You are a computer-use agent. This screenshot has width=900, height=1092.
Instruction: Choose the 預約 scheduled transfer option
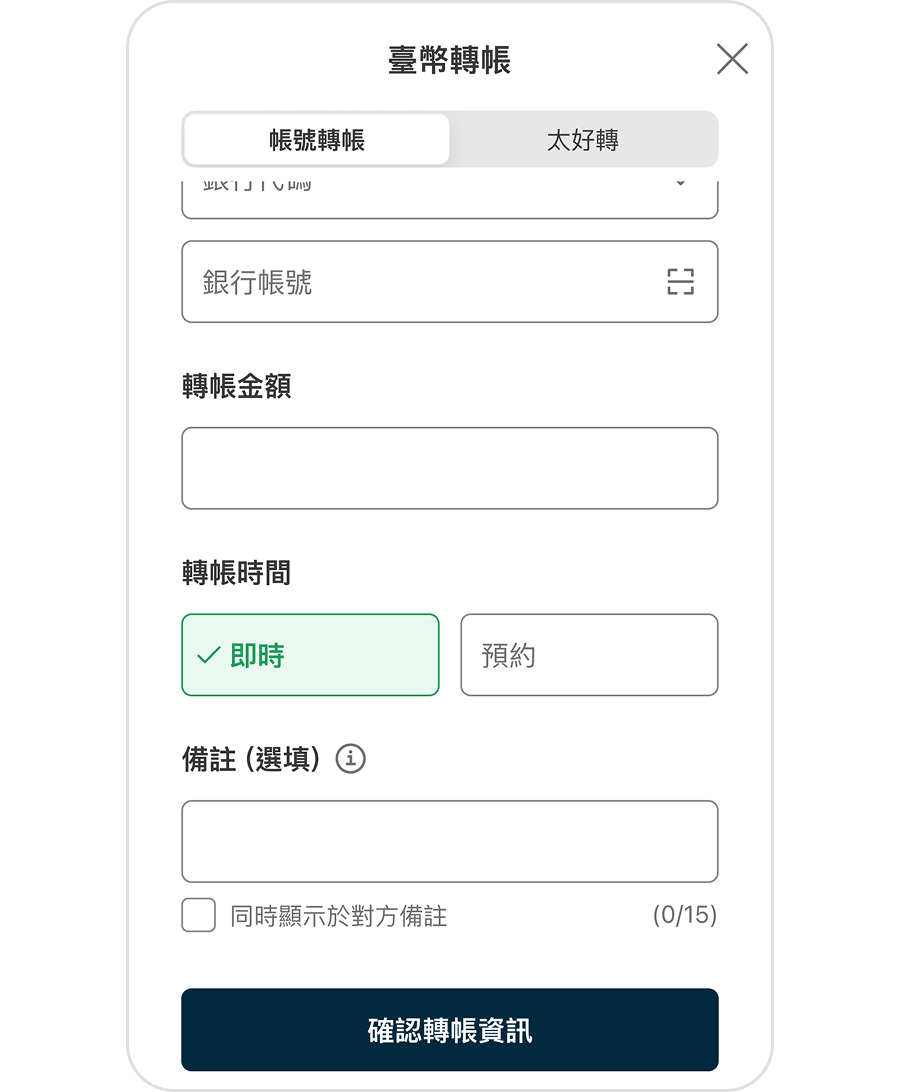[589, 655]
